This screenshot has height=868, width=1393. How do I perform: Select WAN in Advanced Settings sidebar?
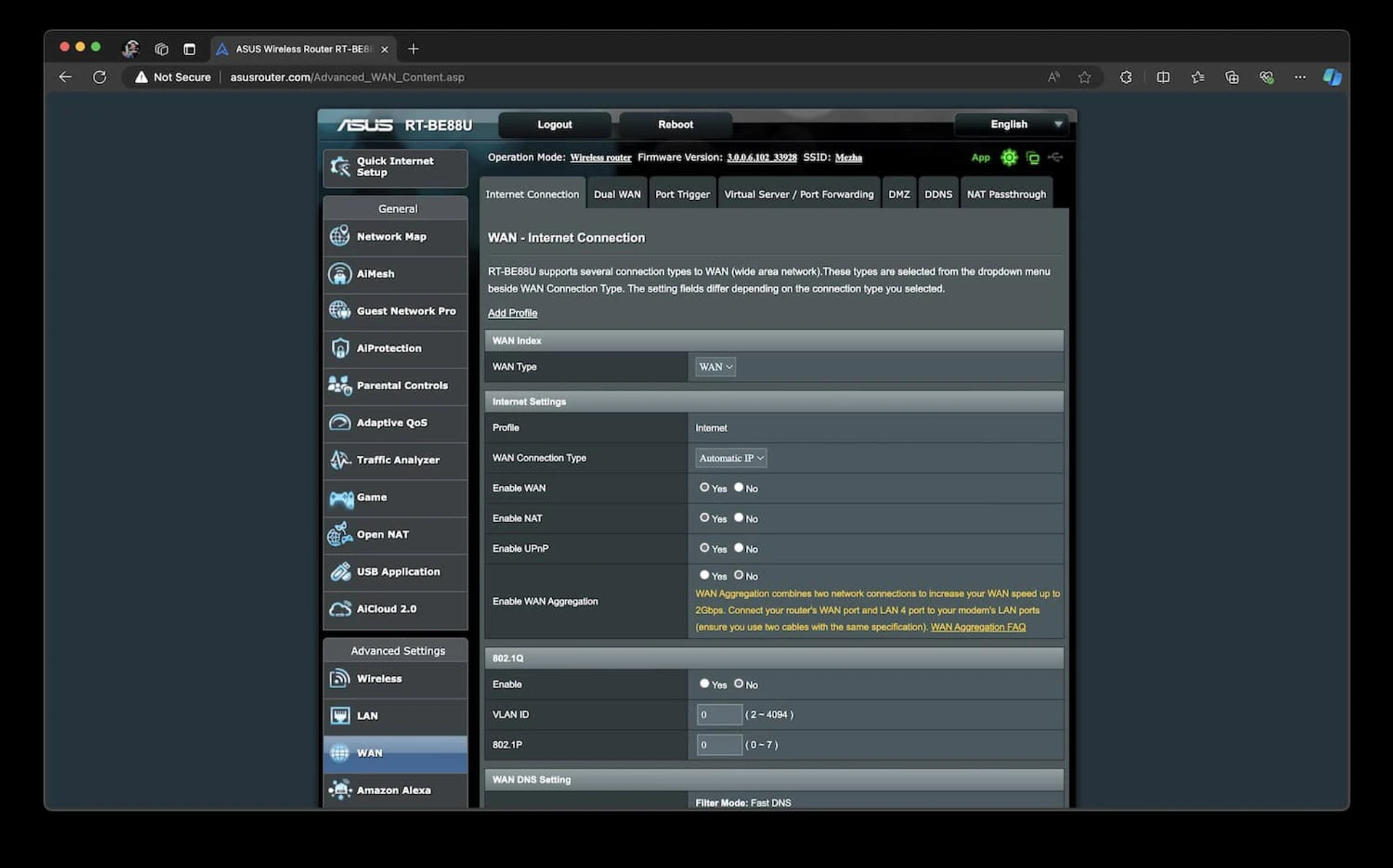395,753
